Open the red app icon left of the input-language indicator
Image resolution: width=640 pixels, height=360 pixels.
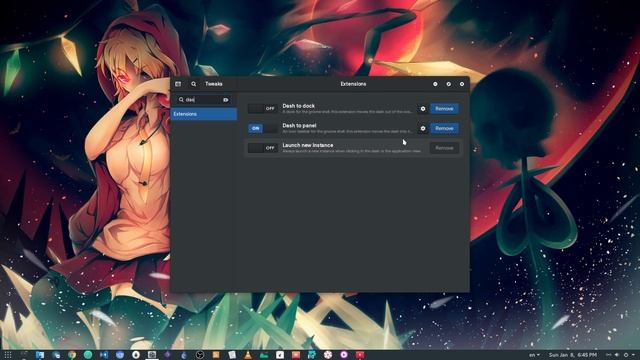(360, 355)
